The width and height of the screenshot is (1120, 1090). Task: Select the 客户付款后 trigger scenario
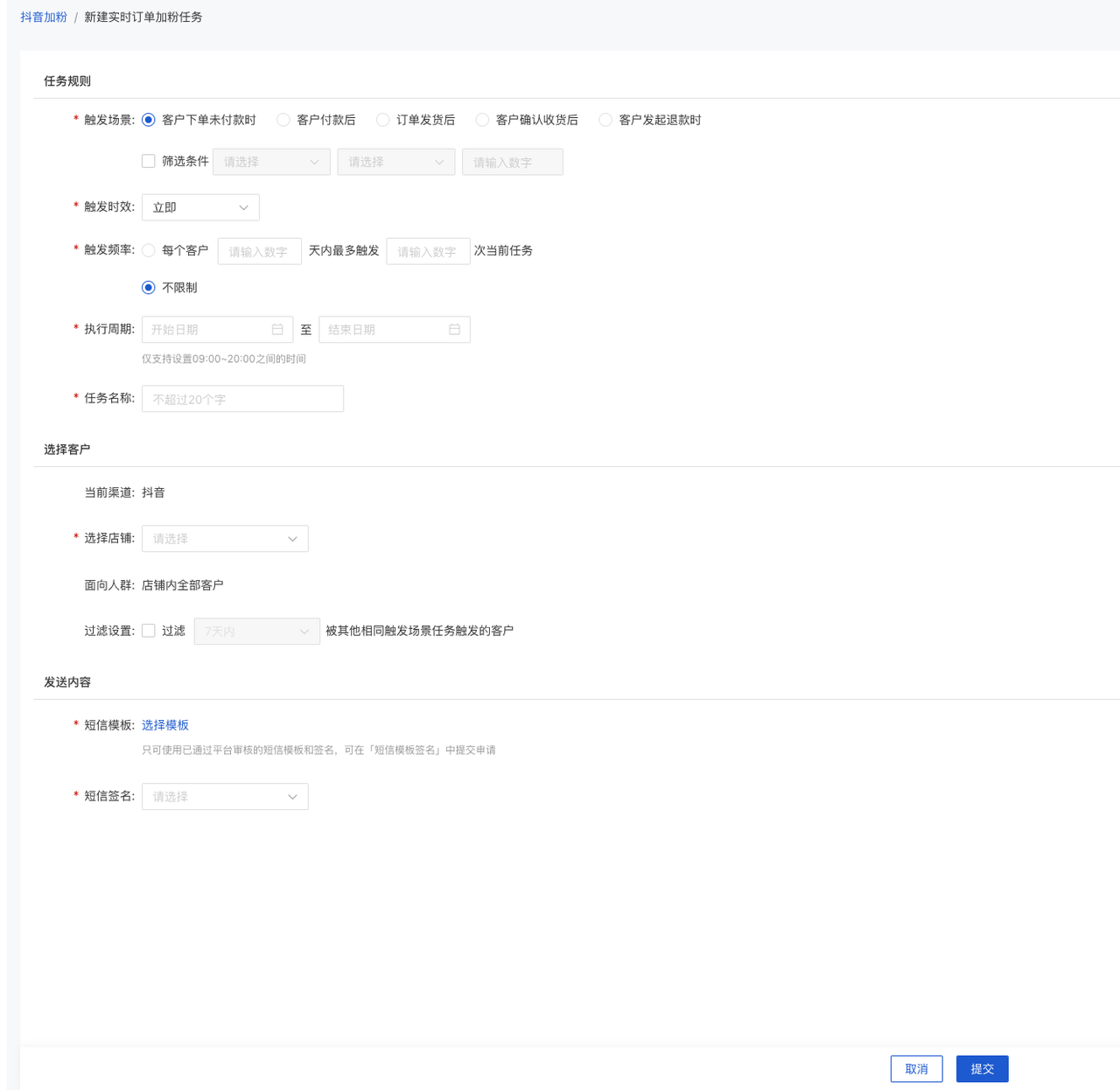point(283,120)
